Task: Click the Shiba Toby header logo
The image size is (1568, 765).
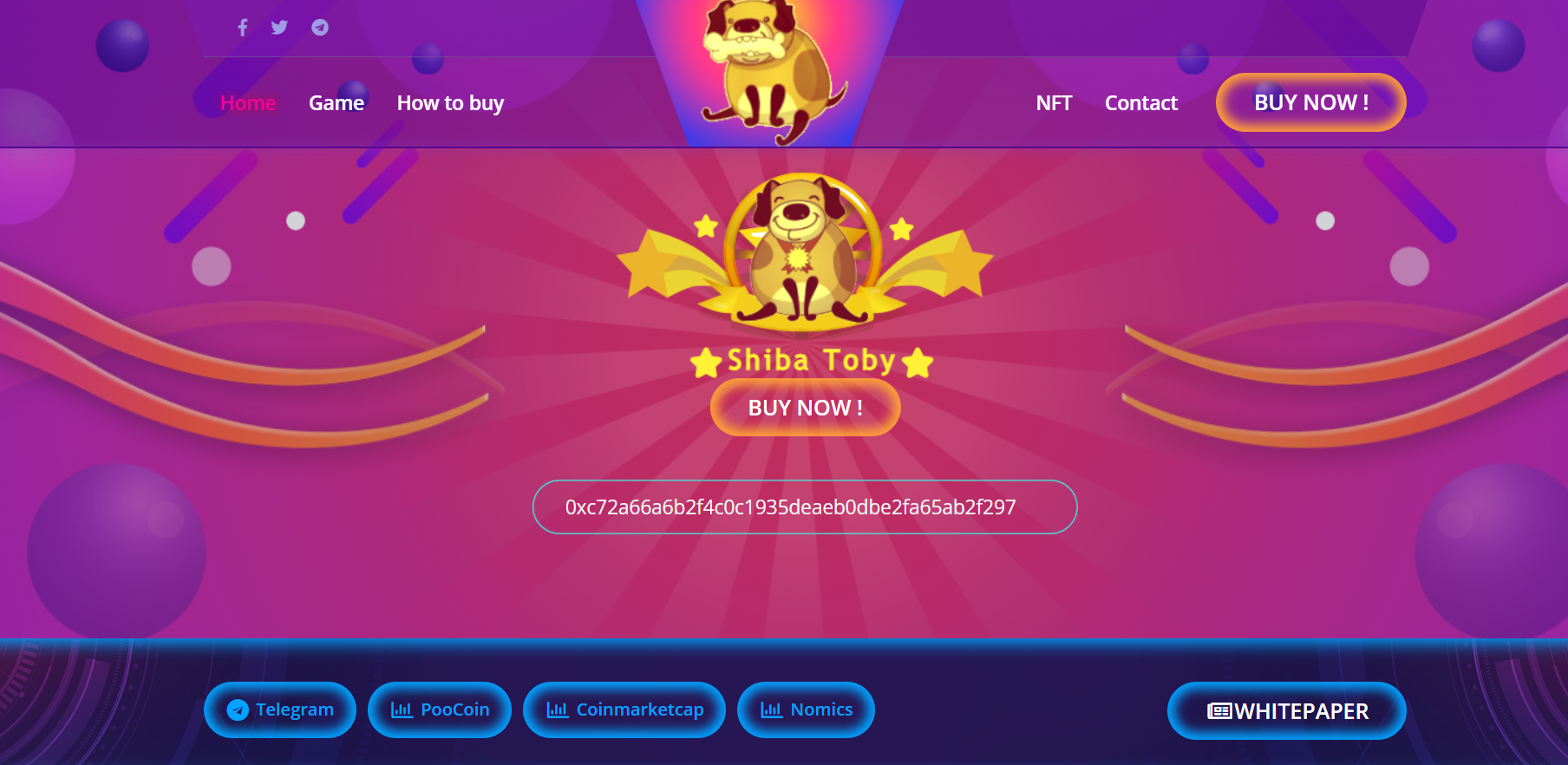Action: (x=770, y=73)
